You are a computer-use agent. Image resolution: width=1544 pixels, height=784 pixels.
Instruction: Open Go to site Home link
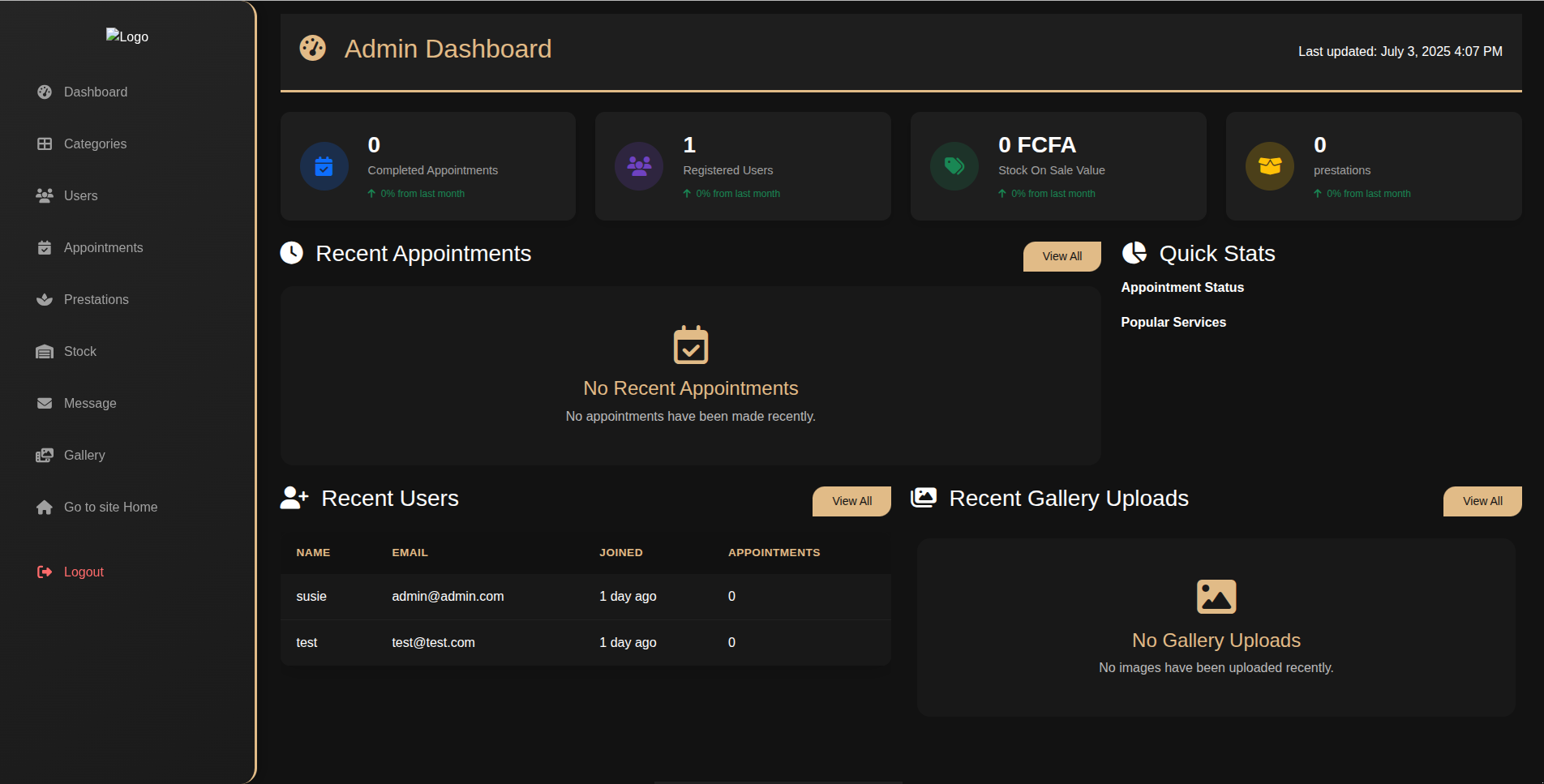(110, 508)
